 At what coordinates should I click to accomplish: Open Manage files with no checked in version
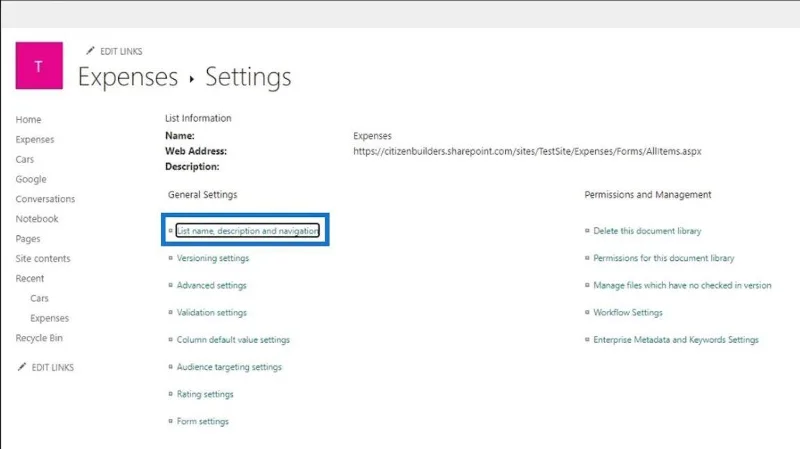tap(682, 285)
